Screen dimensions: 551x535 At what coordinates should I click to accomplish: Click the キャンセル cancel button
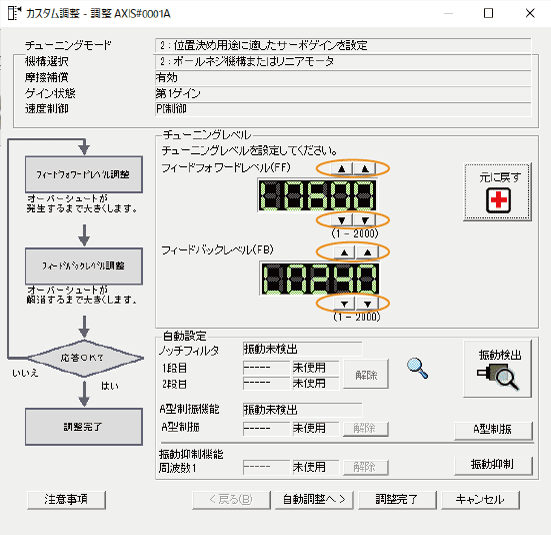(x=480, y=499)
